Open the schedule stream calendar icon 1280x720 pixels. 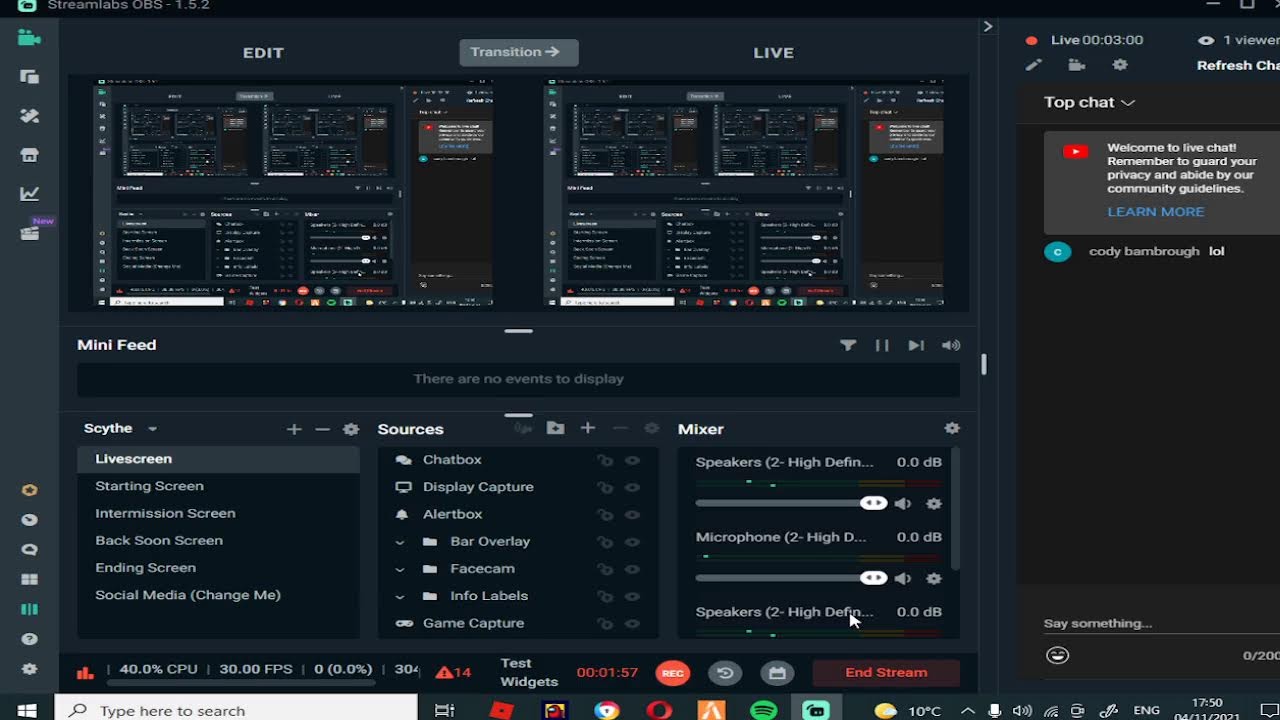point(777,673)
